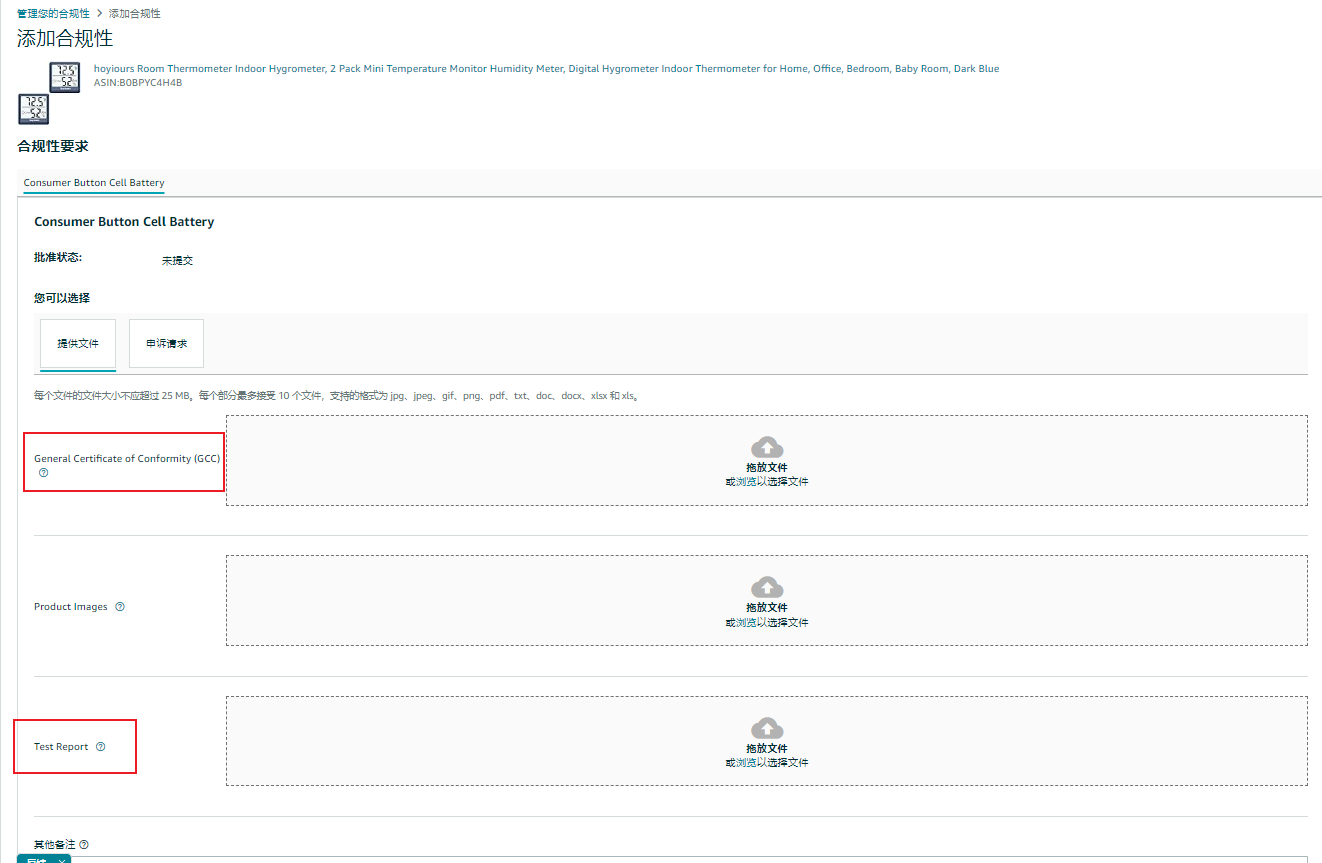Image resolution: width=1322 pixels, height=863 pixels.
Task: Click the 浏览 link in the GCC upload area
Action: (745, 482)
